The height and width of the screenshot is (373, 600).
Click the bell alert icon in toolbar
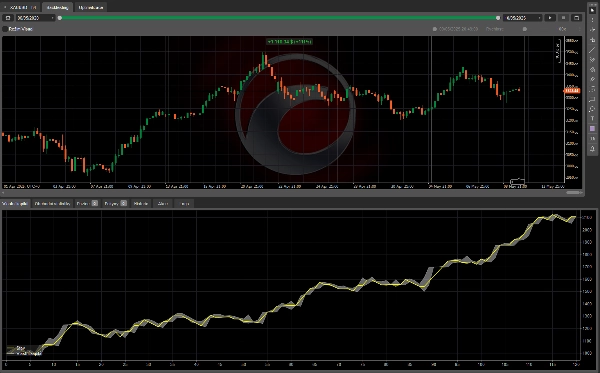click(x=592, y=148)
